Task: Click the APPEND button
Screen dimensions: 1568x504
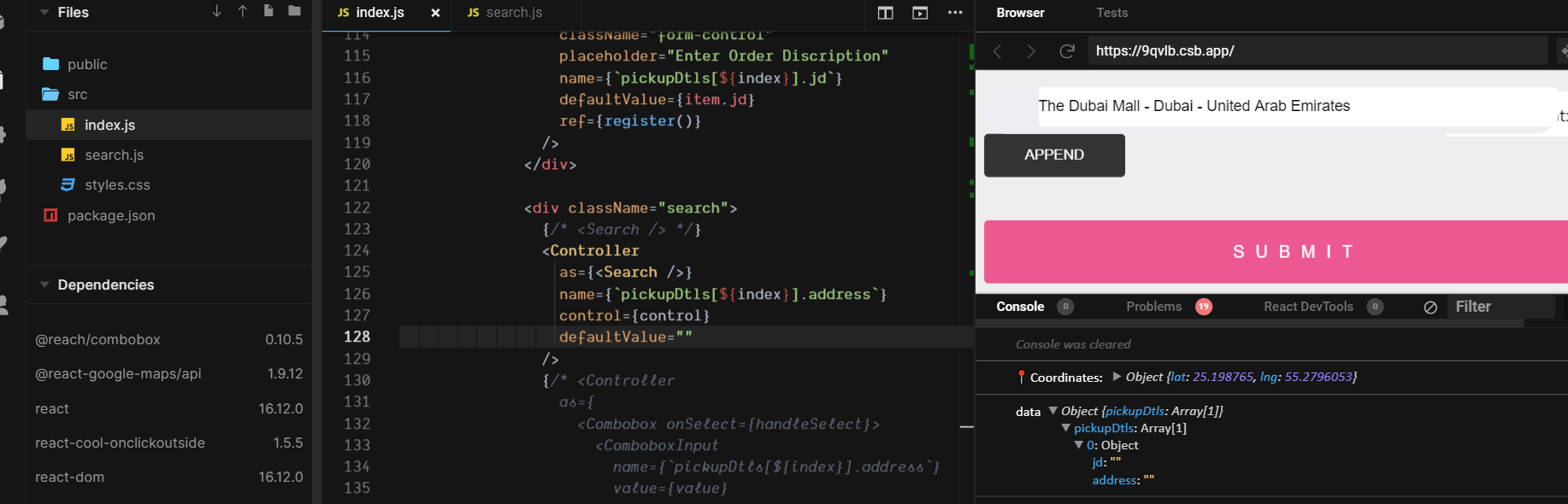Action: coord(1054,155)
